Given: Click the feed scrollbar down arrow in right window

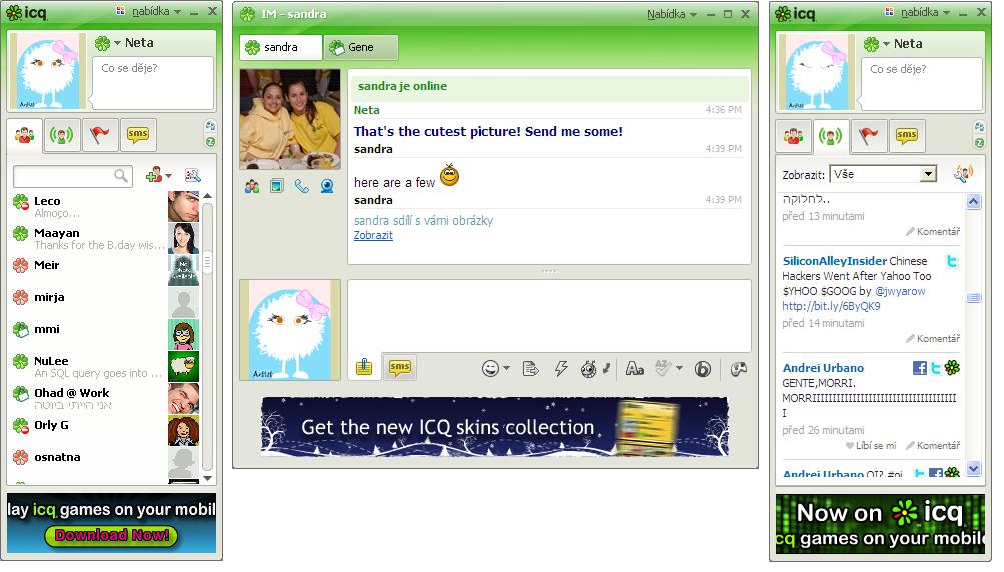Looking at the screenshot, I should pos(973,469).
